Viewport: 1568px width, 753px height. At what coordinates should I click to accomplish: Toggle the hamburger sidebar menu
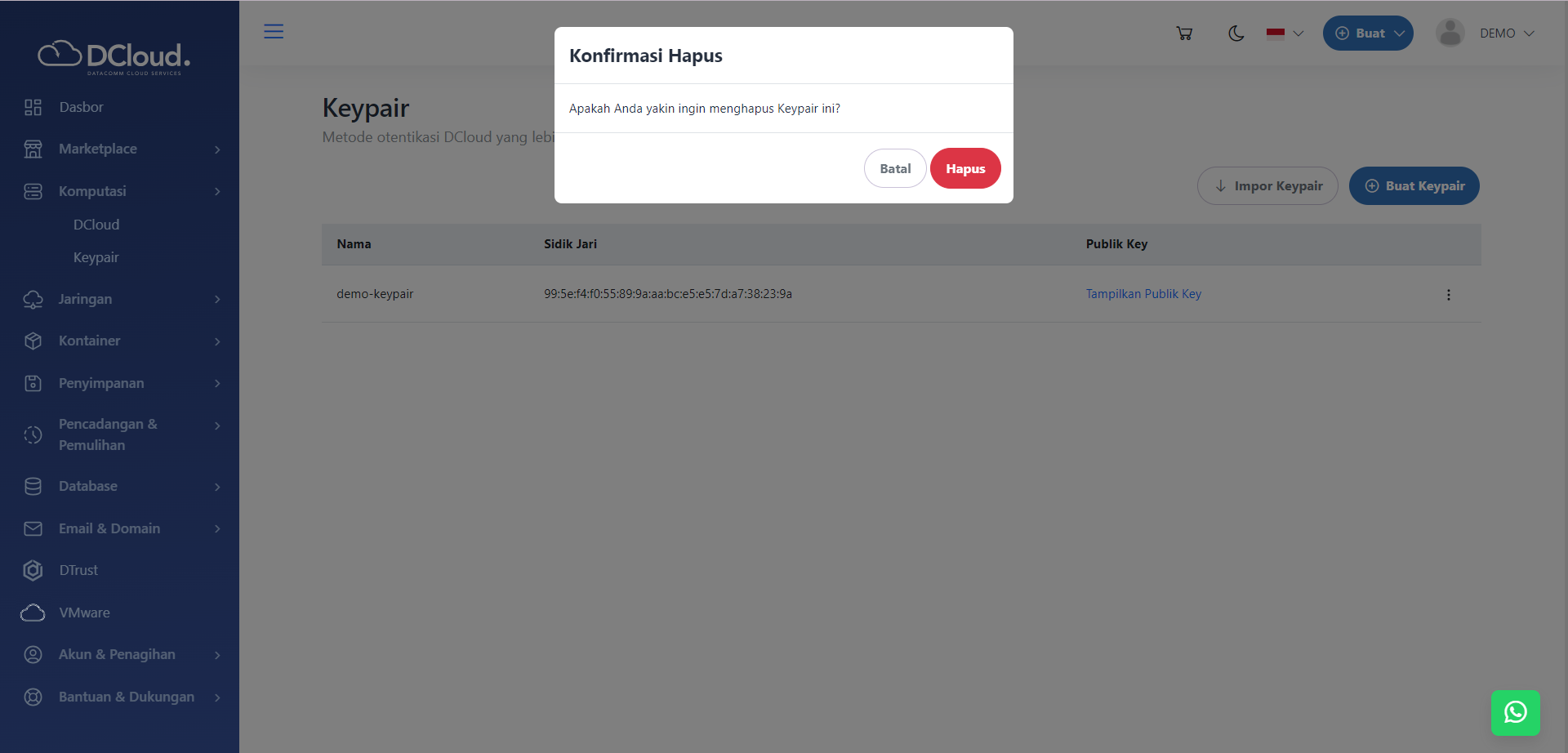point(274,32)
